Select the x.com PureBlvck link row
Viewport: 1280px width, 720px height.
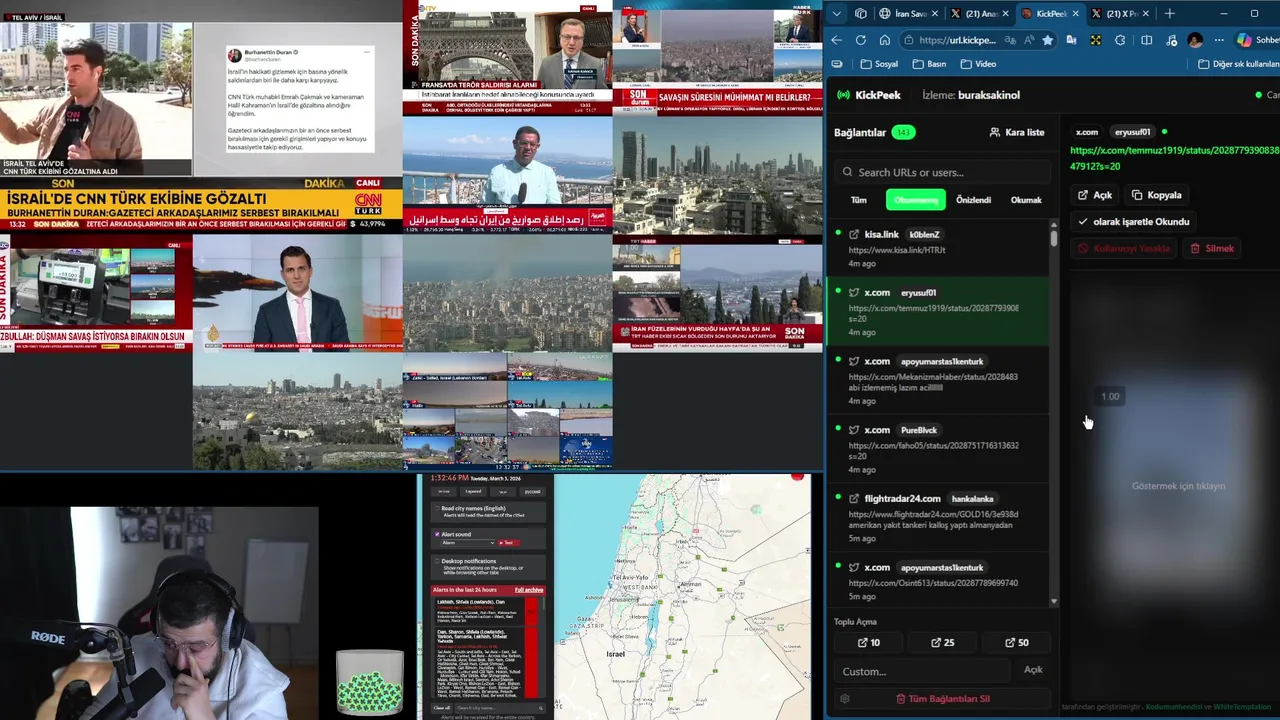click(x=937, y=448)
